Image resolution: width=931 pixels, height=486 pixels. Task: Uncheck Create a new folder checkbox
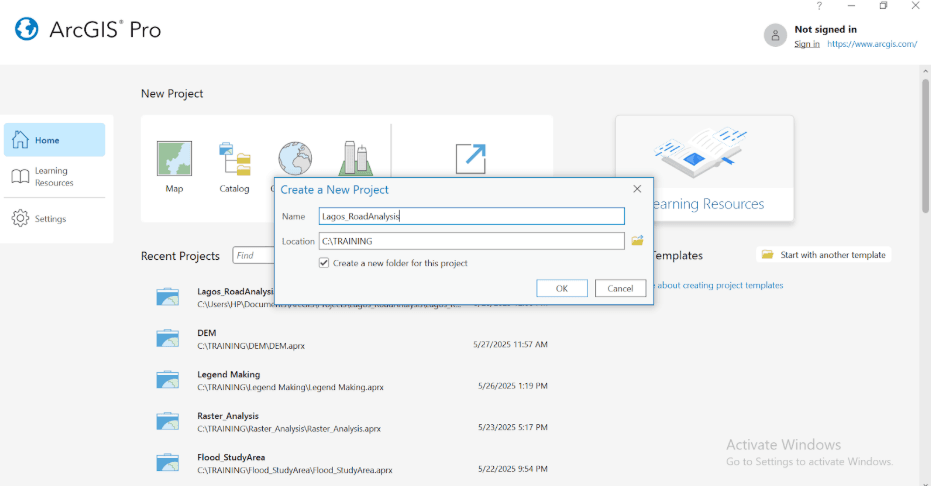point(324,263)
